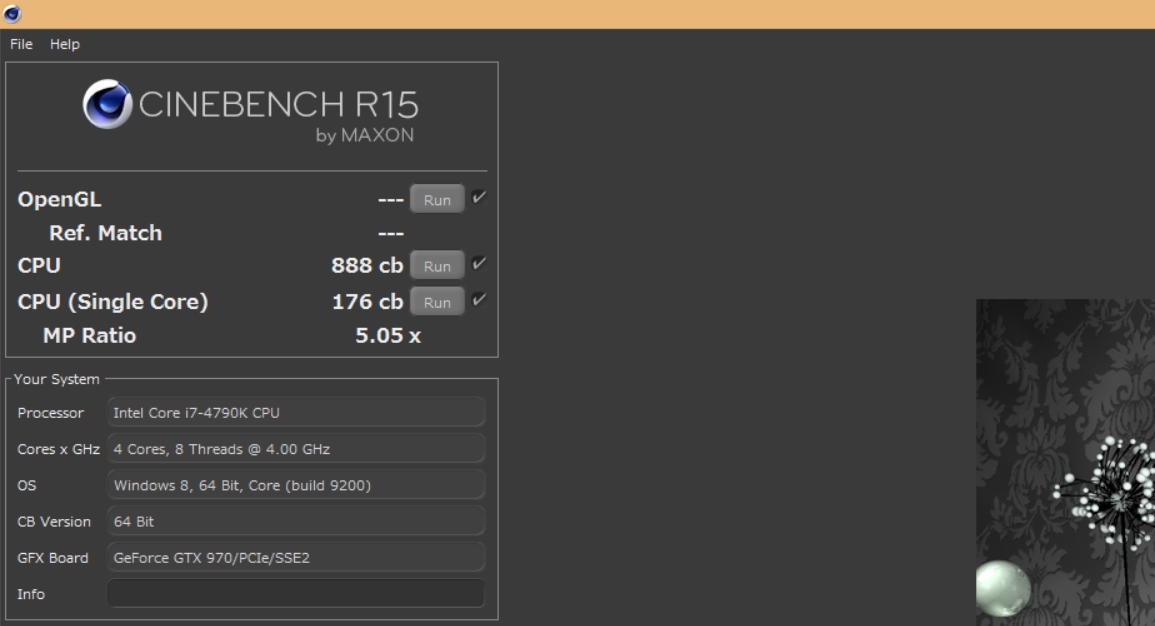1155x626 pixels.
Task: Toggle the CPU (Single Core) test checkbox
Action: click(479, 300)
